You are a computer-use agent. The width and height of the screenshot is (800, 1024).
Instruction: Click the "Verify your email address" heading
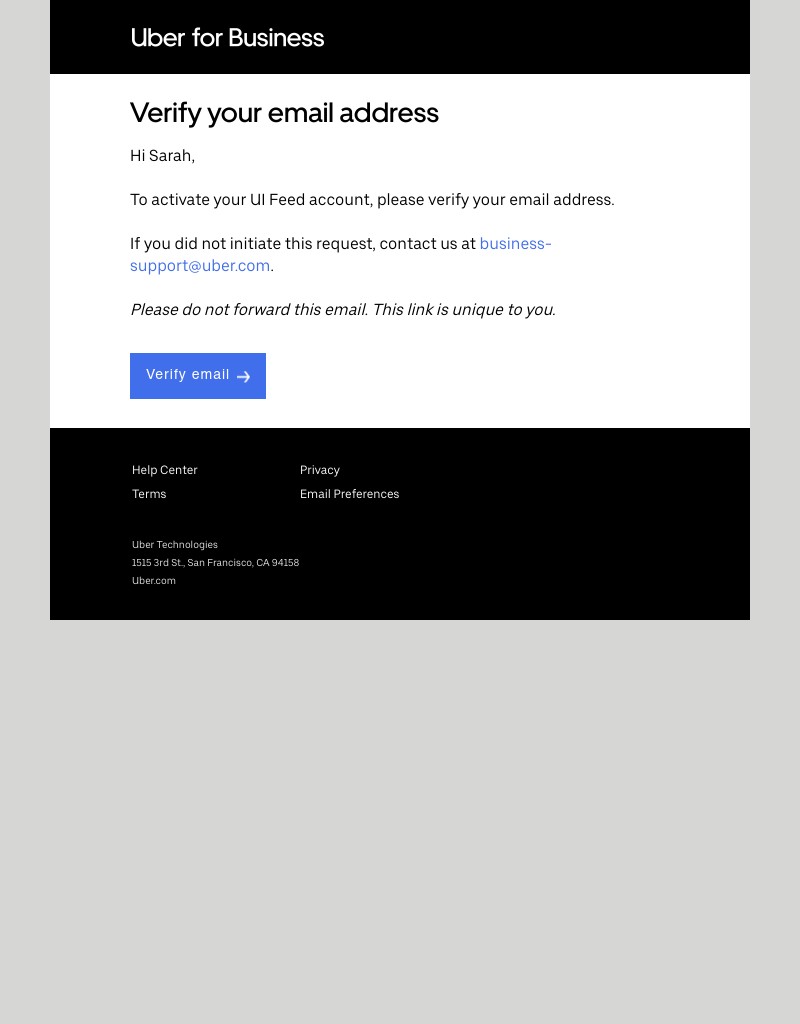click(x=284, y=113)
